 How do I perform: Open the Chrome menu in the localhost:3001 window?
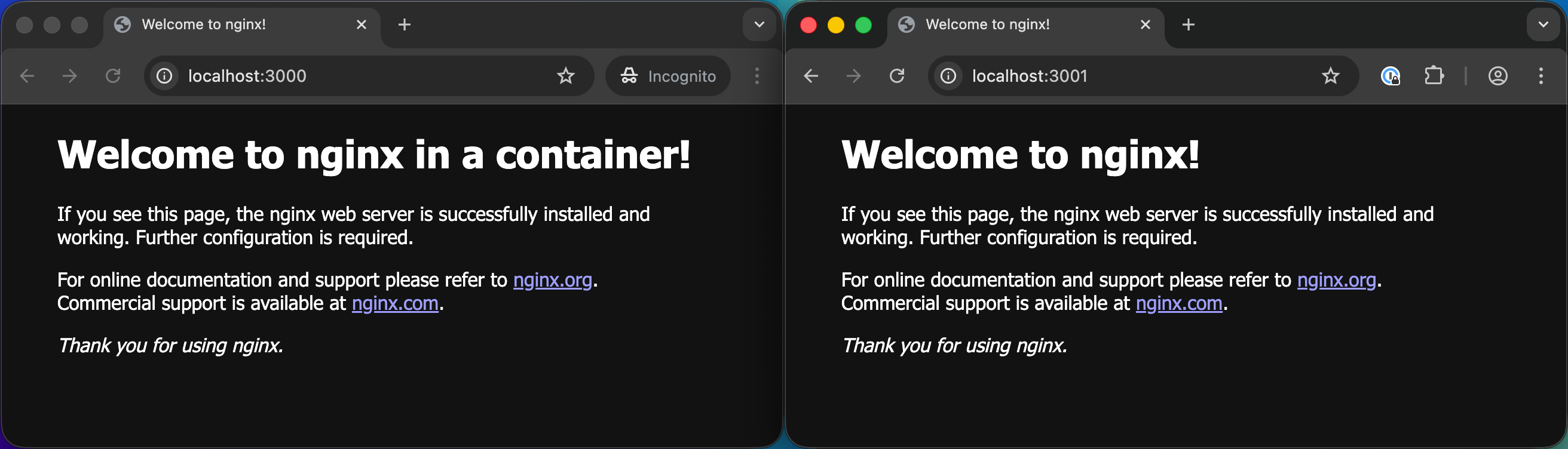pyautogui.click(x=1541, y=76)
